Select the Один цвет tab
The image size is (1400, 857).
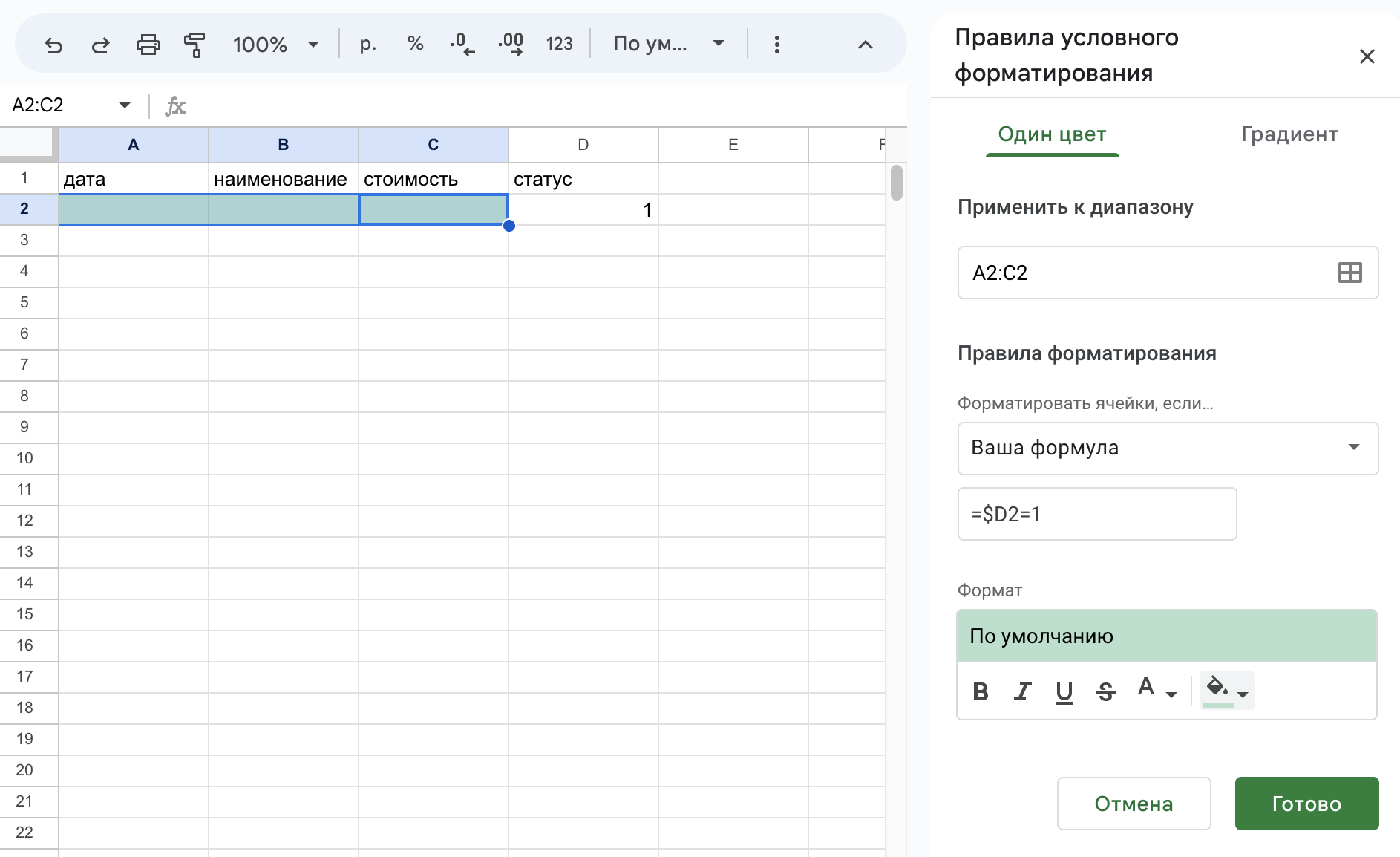pyautogui.click(x=1052, y=134)
